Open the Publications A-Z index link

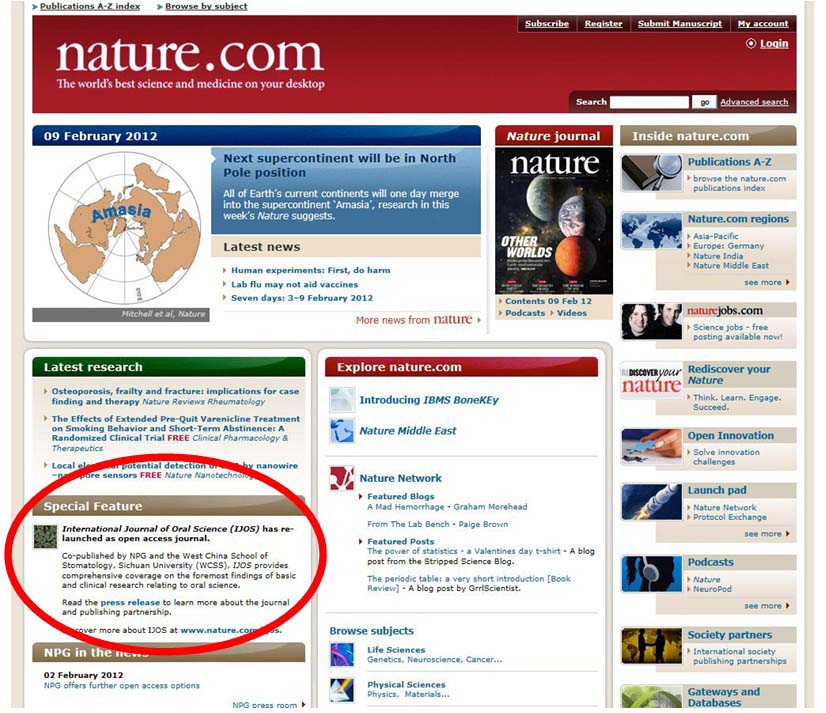coord(90,6)
